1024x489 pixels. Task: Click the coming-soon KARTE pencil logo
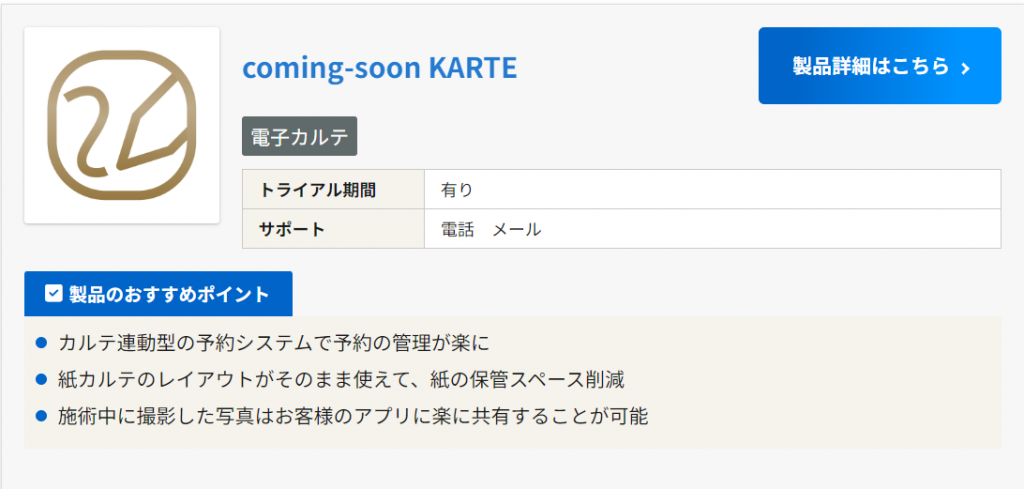[121, 125]
